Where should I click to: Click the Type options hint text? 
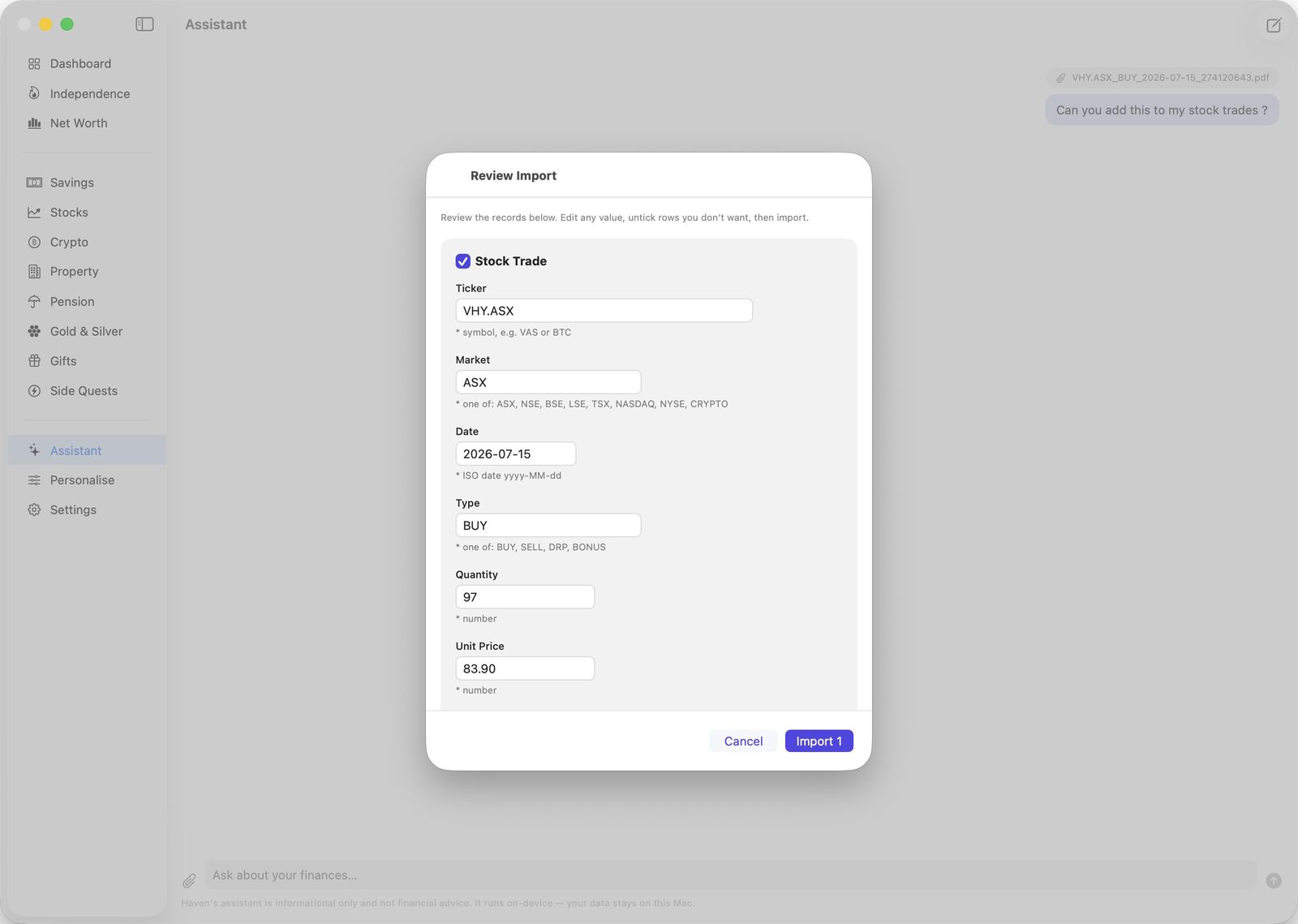click(x=531, y=548)
